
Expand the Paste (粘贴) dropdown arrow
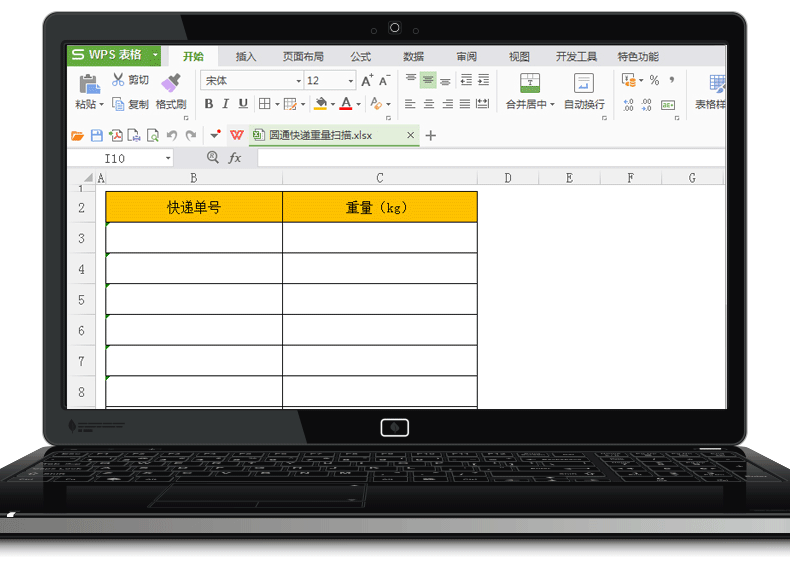click(101, 104)
